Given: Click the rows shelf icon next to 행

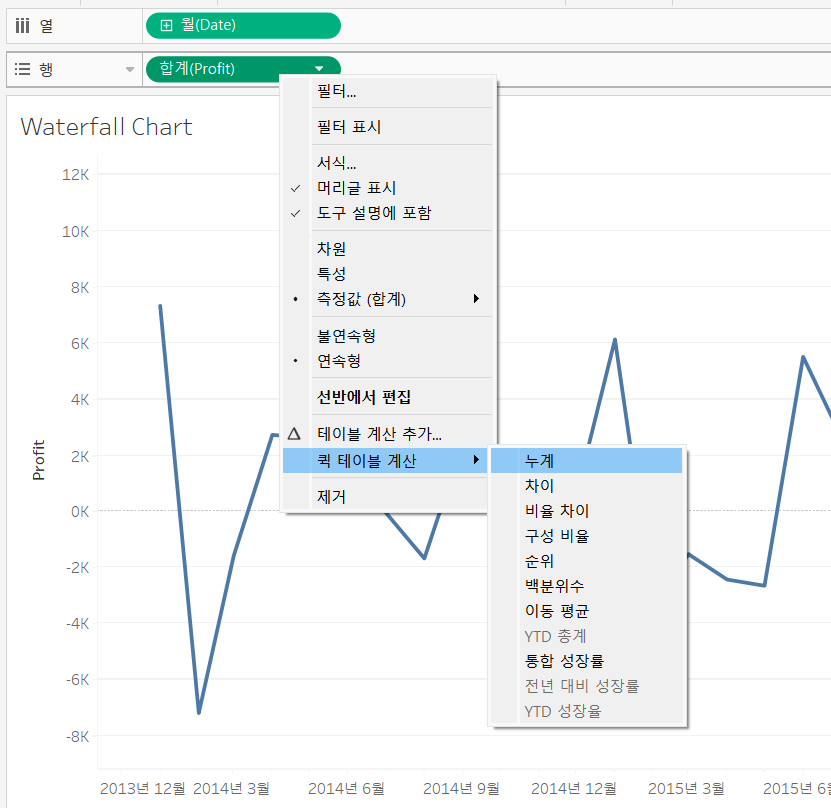Looking at the screenshot, I should [x=22, y=69].
